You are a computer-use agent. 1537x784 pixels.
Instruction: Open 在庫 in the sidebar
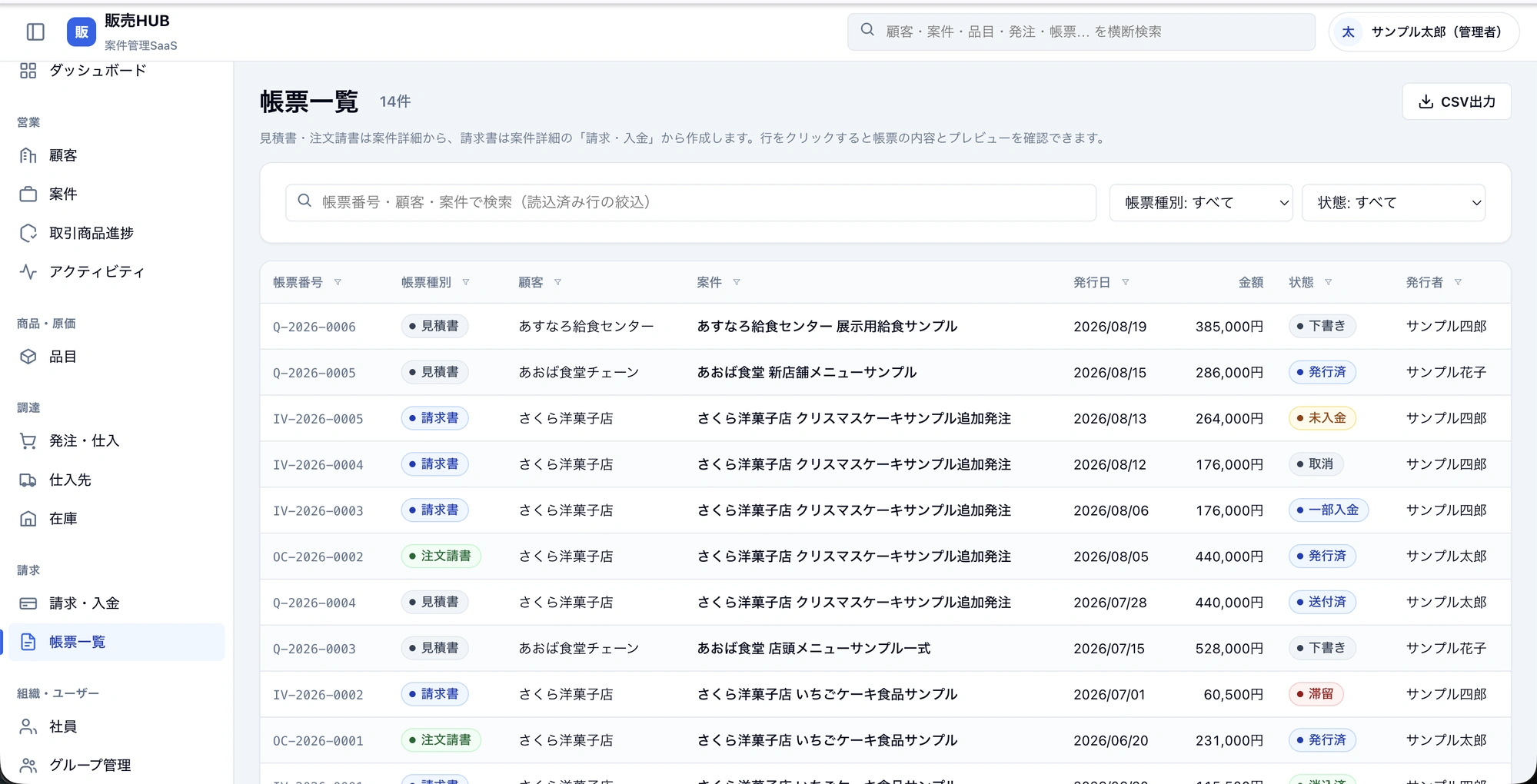pyautogui.click(x=116, y=519)
